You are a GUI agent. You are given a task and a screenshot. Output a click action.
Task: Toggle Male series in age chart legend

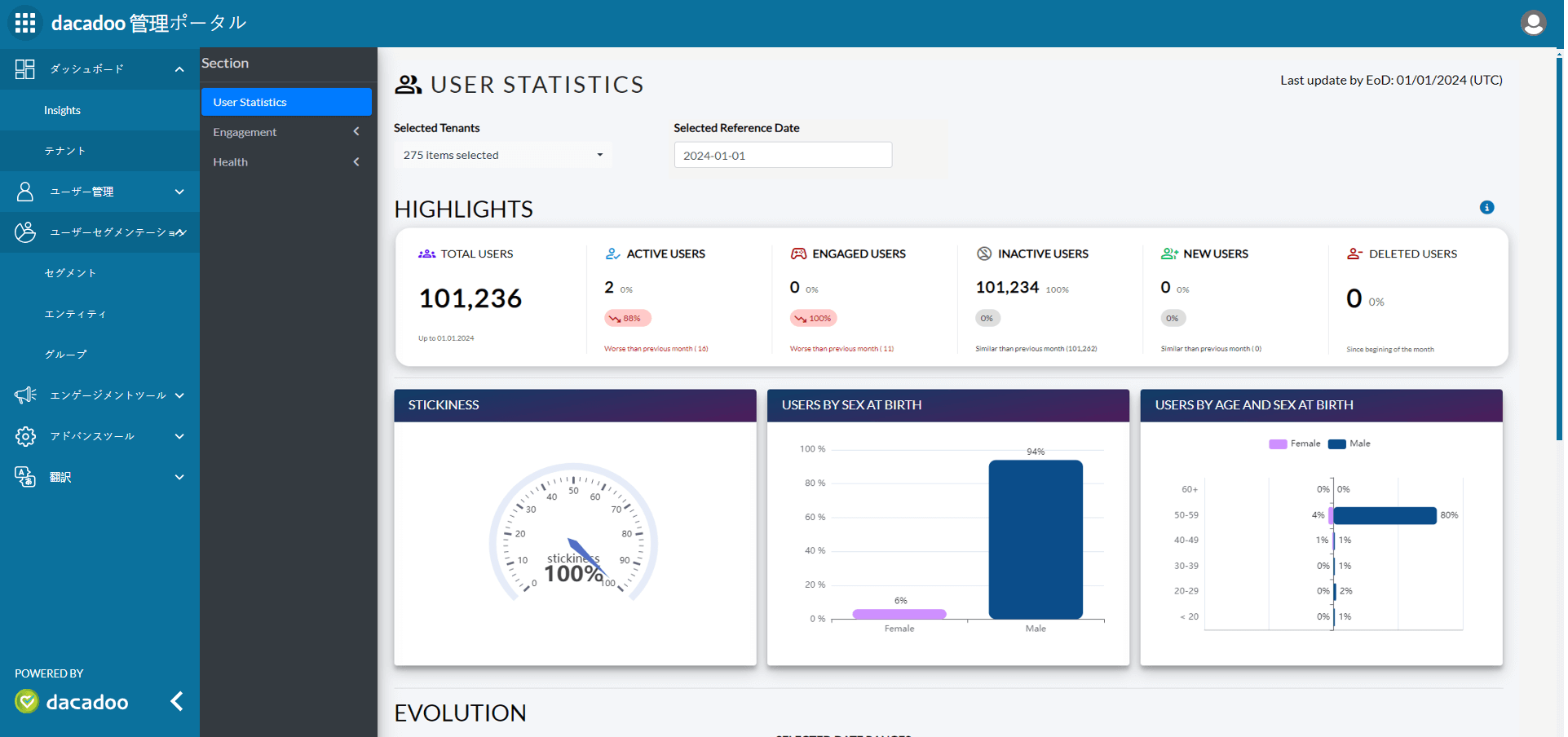[x=1349, y=444]
